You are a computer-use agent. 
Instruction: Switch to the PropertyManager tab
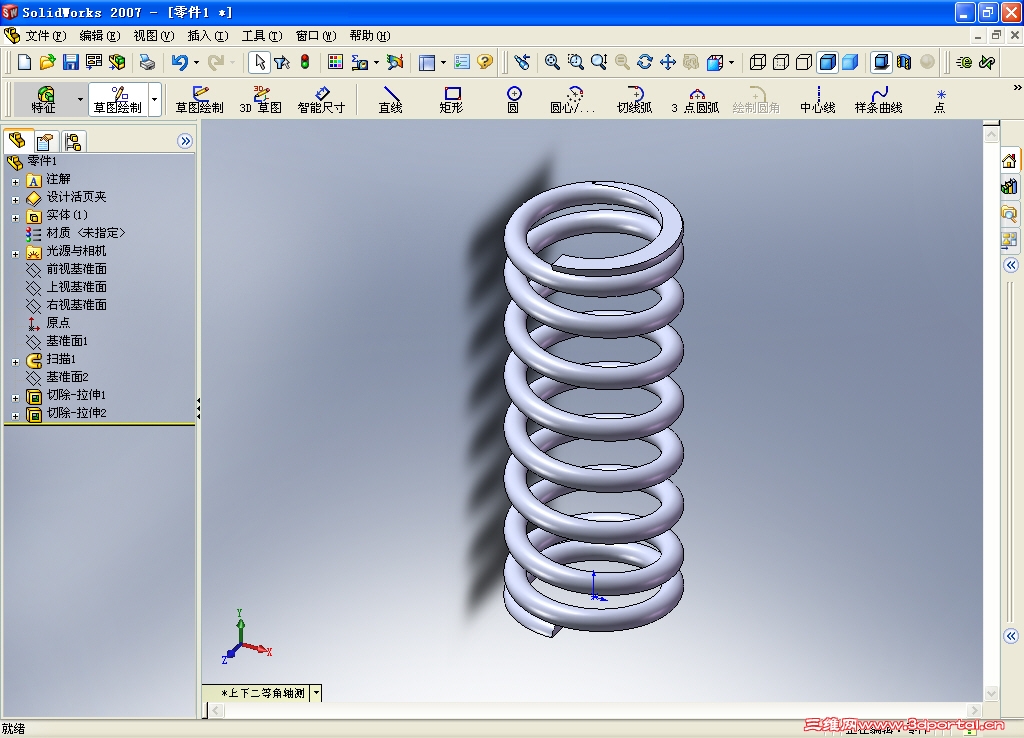coord(45,142)
